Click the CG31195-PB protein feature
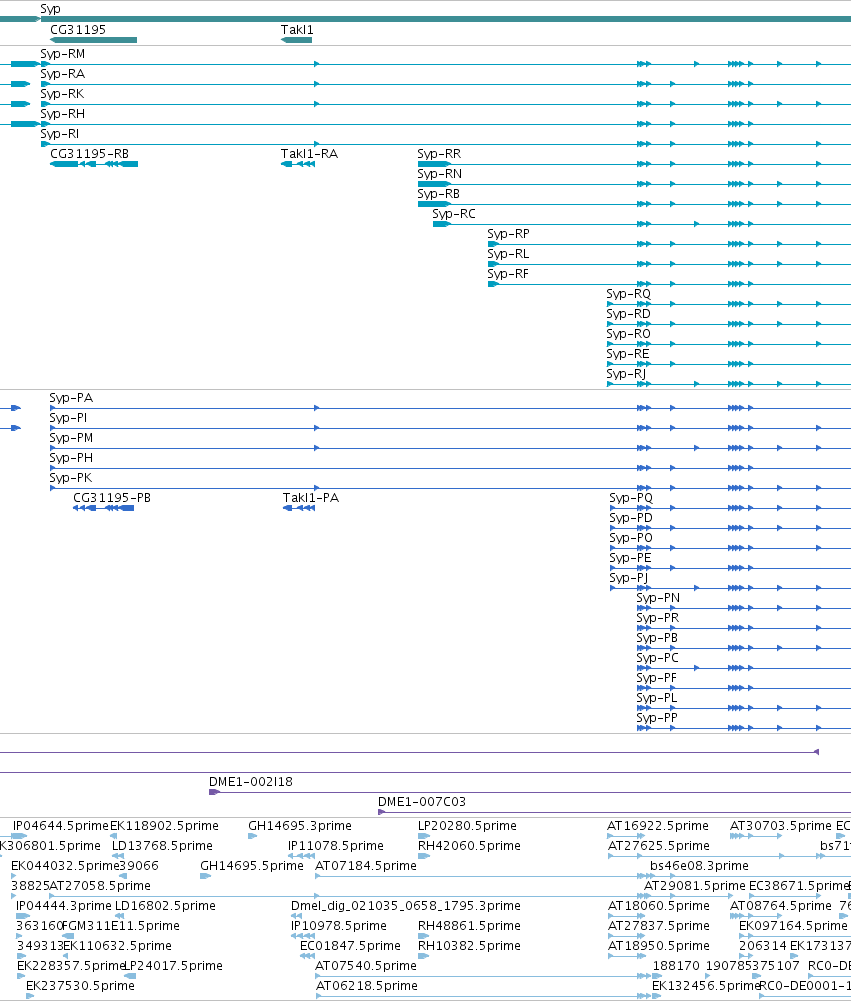The height and width of the screenshot is (1001, 851). pyautogui.click(x=103, y=508)
